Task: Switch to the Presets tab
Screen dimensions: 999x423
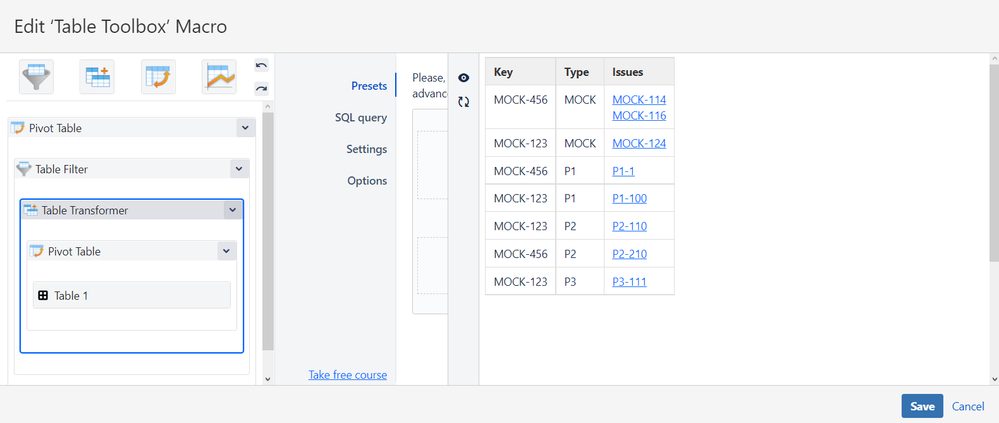Action: click(x=369, y=86)
